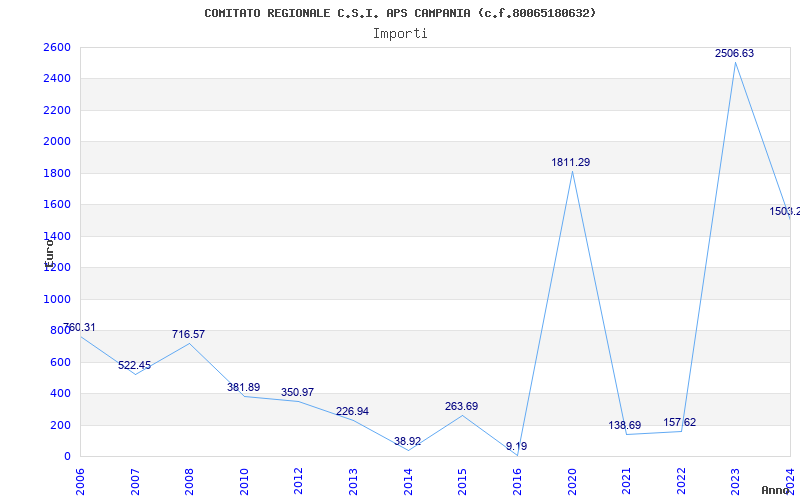Select the 716.57 data label

coord(188,334)
